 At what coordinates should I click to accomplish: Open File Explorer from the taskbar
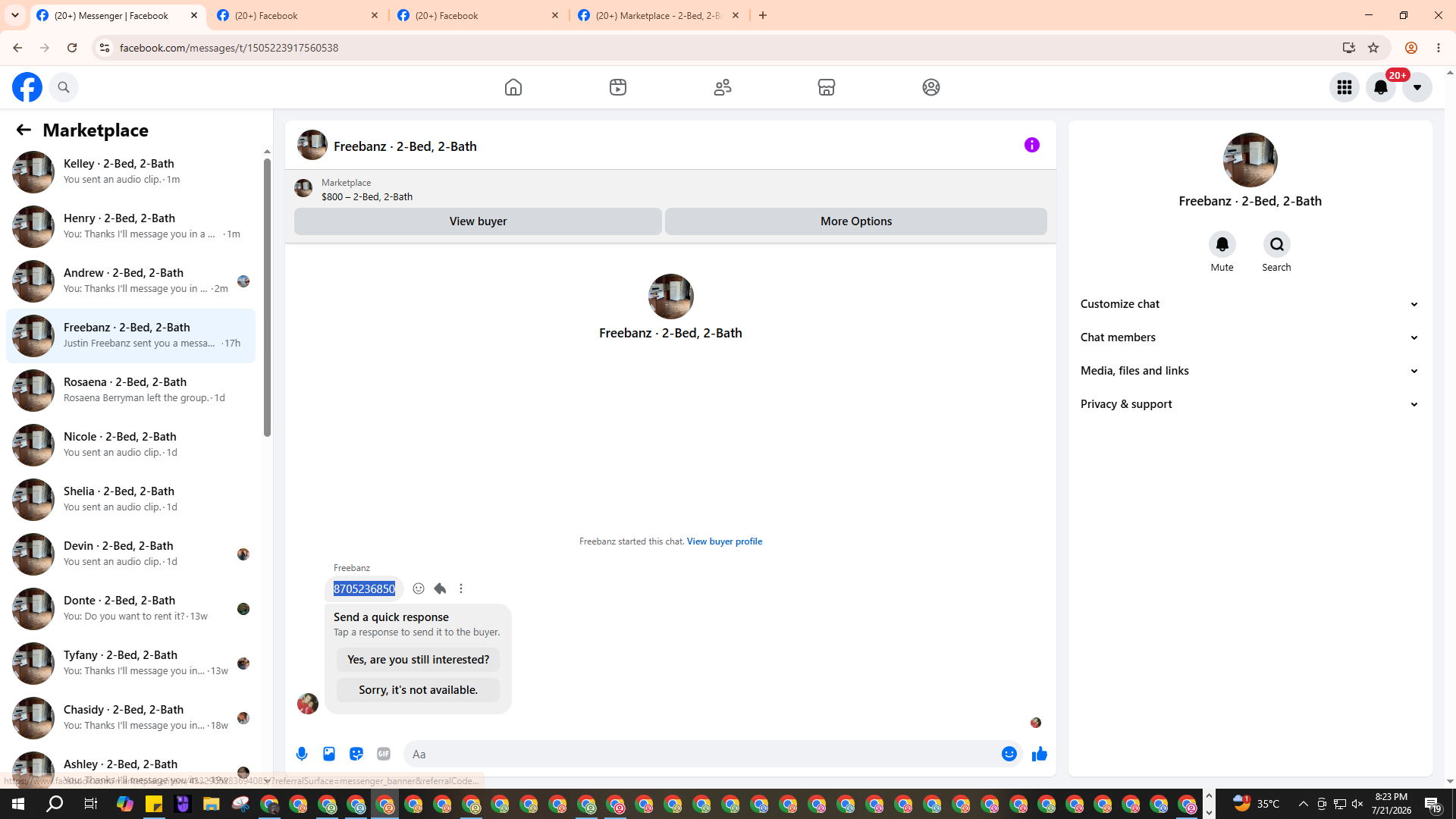point(211,804)
